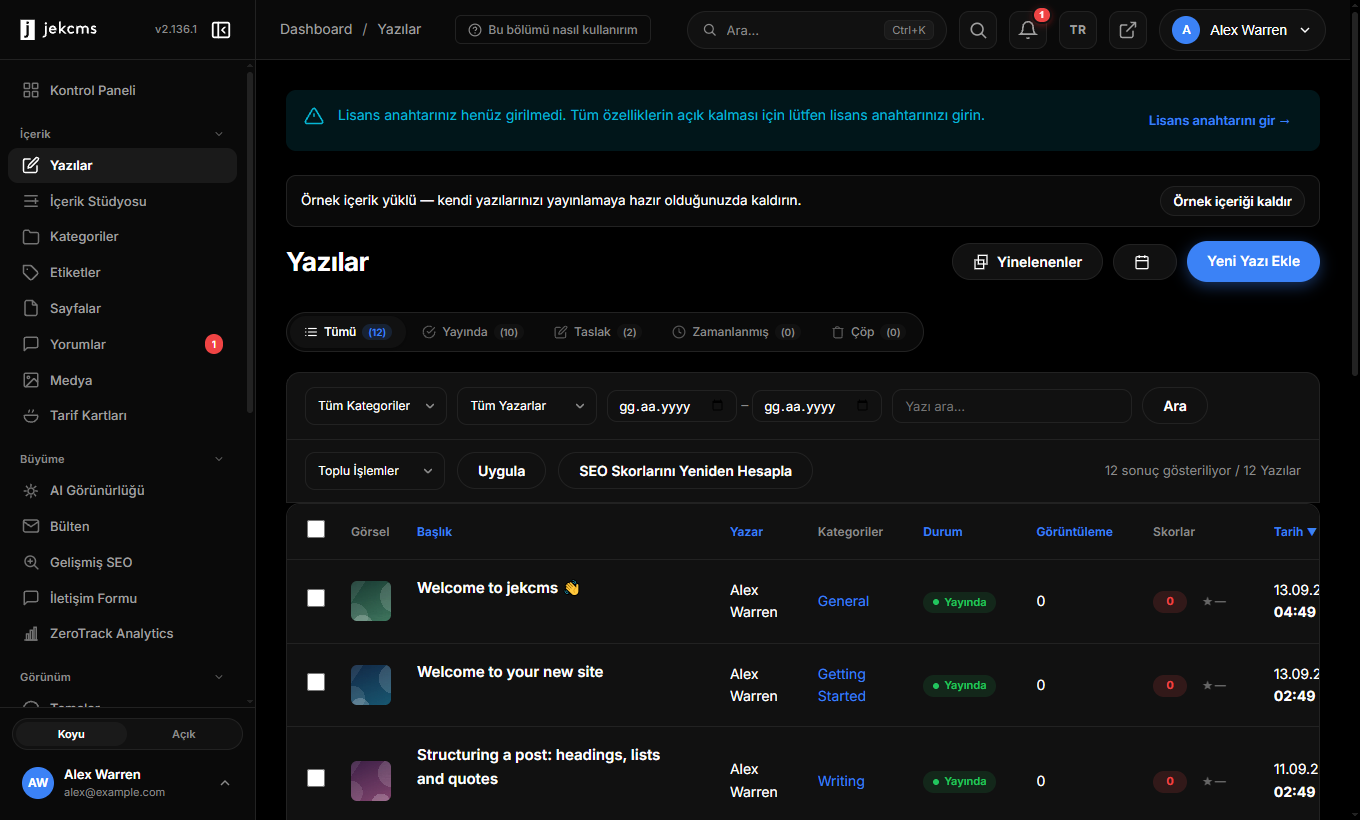Collapse the Büyüme sidebar section

pos(220,459)
